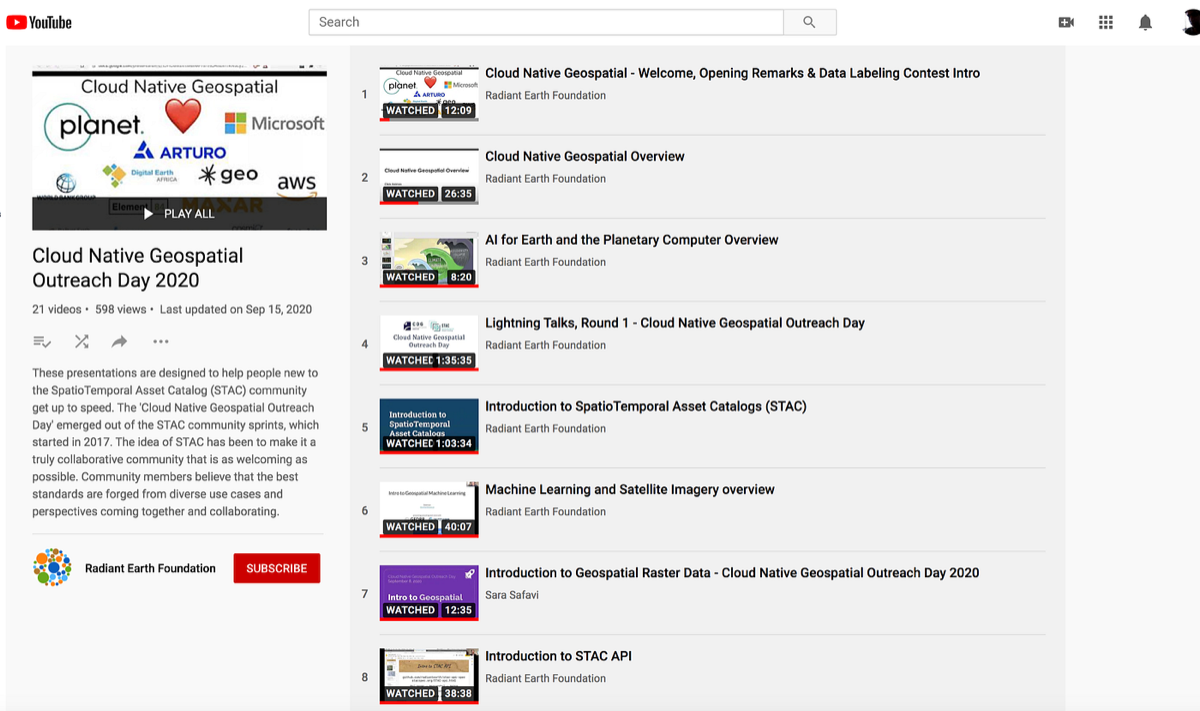Screen dimensions: 1200x711
Task: Open Introduction to SpatioTemporal Asset Catalogs title
Action: point(646,406)
